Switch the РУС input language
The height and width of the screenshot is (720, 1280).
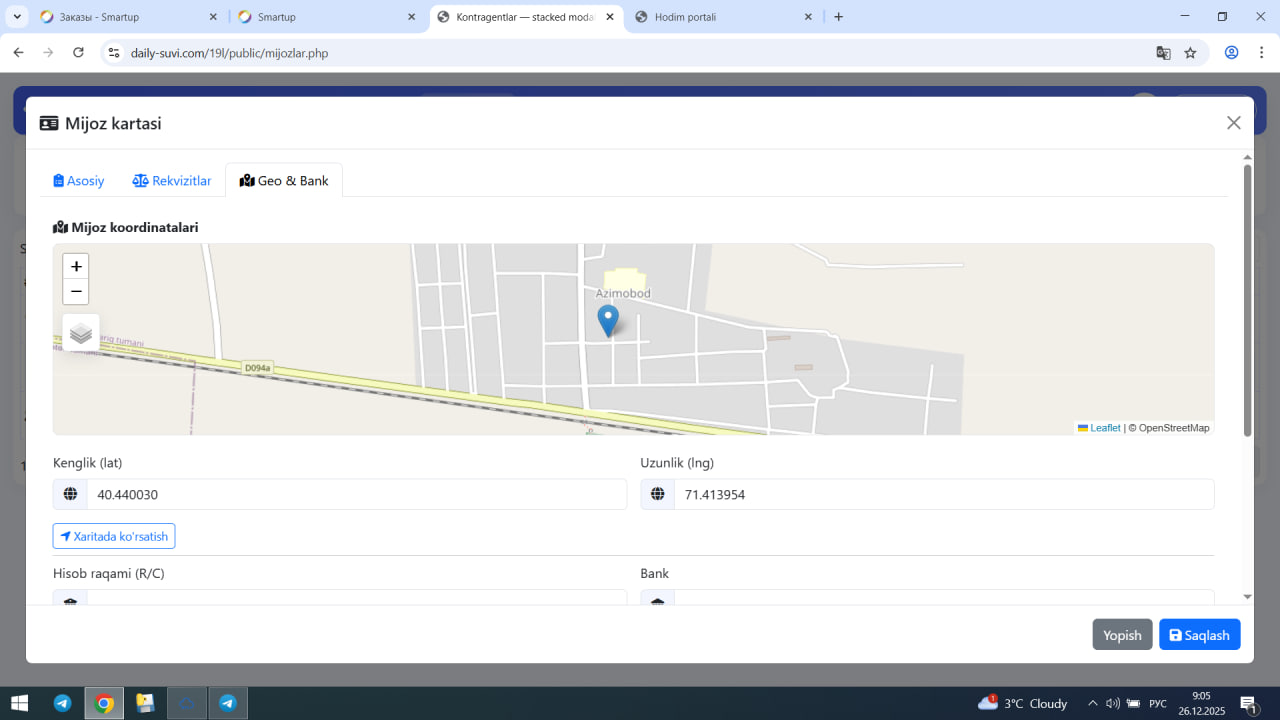point(1158,703)
